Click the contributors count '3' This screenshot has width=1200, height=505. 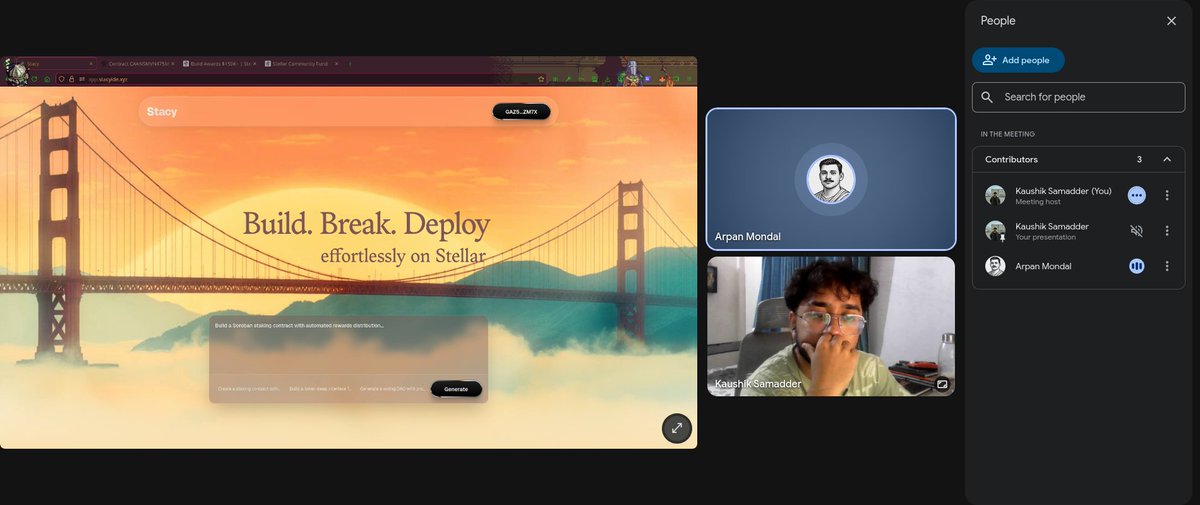(1139, 159)
